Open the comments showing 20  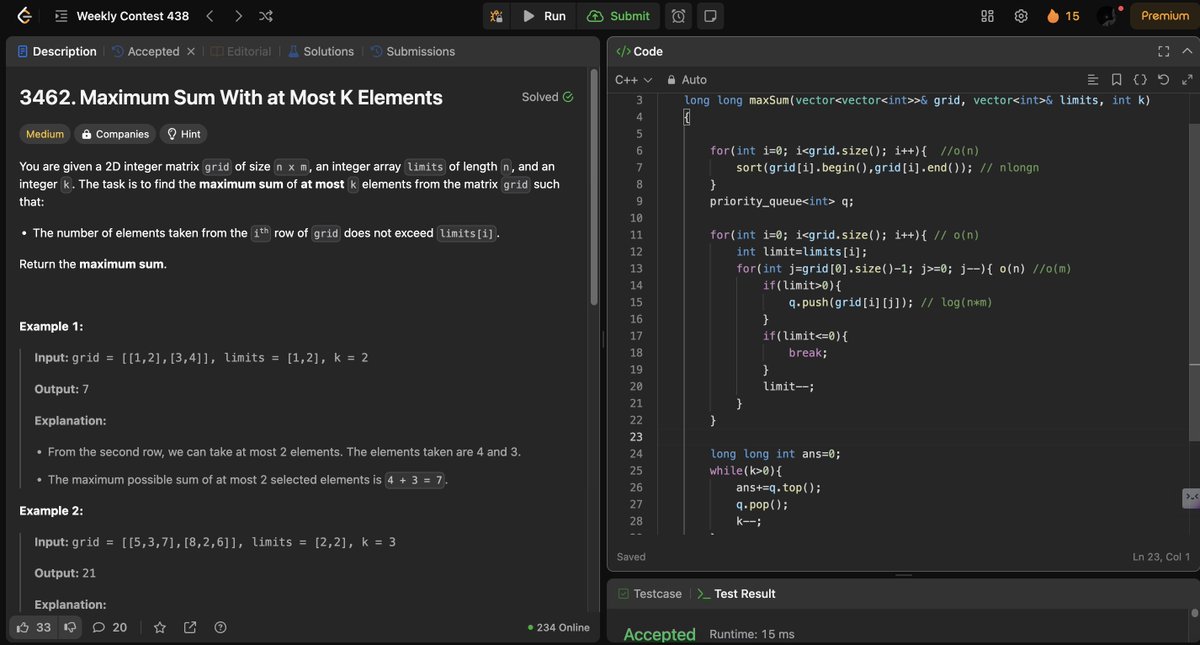[110, 627]
